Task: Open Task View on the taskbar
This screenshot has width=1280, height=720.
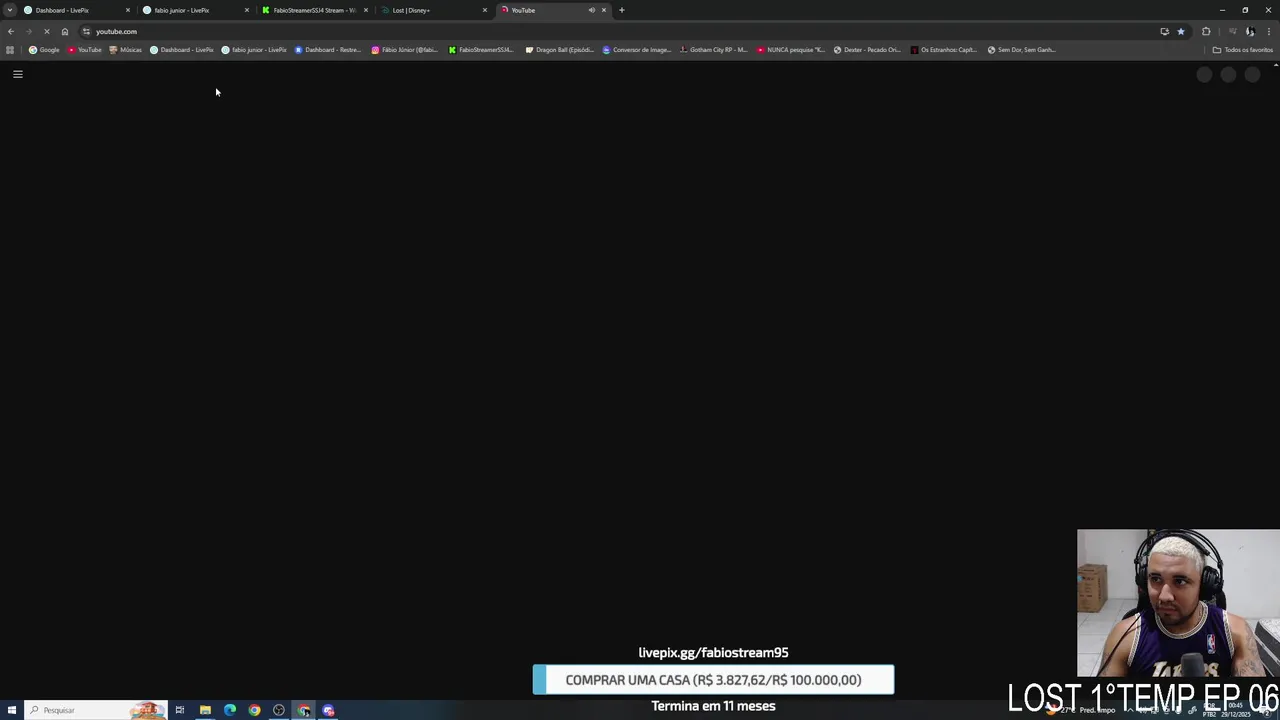Action: point(180,710)
